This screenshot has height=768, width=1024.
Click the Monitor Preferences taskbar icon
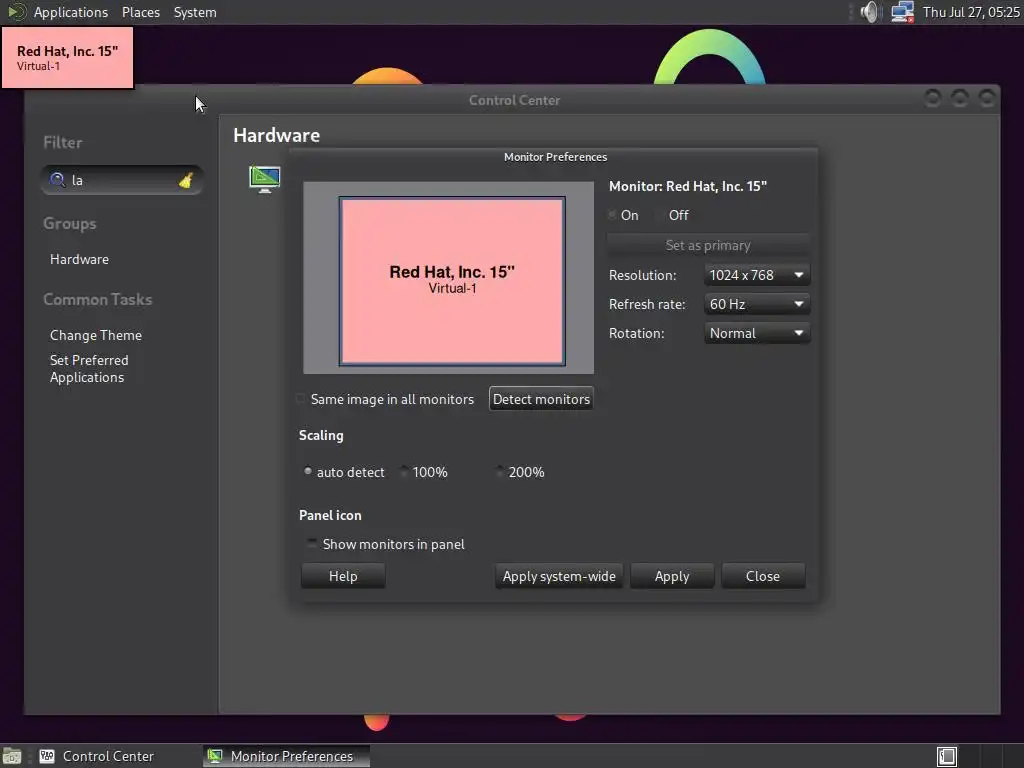point(215,756)
